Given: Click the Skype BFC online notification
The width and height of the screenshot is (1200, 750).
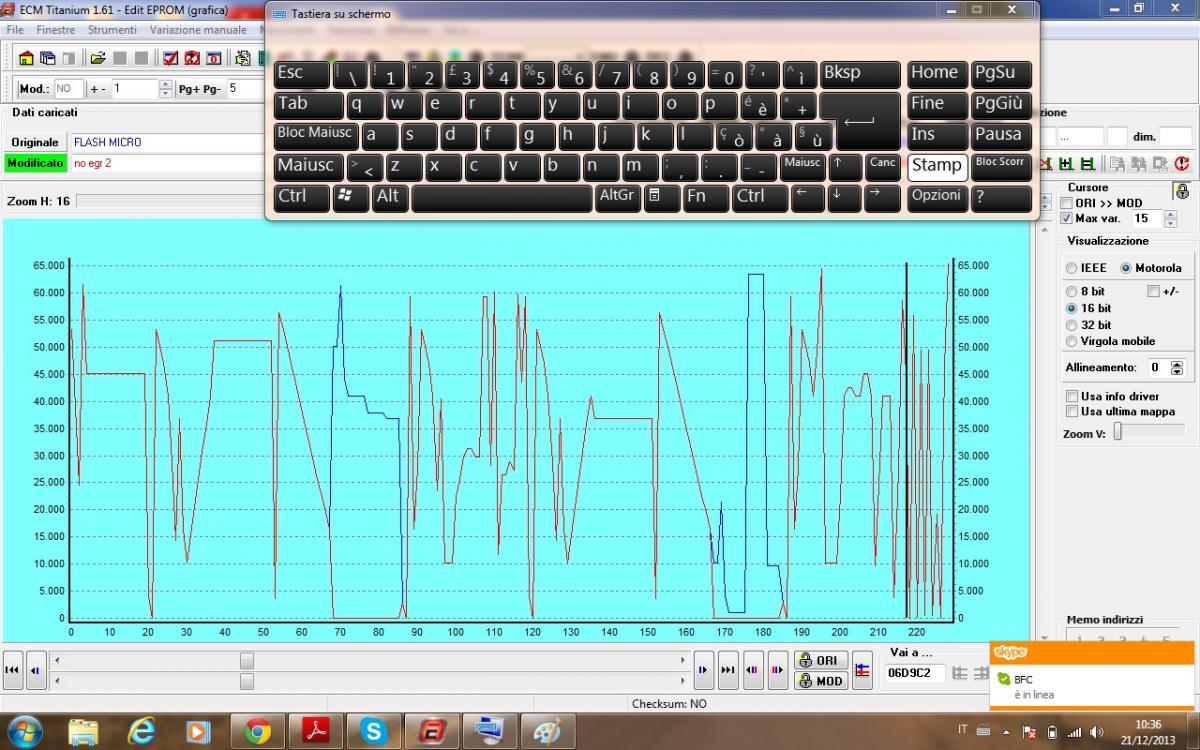Looking at the screenshot, I should click(x=1094, y=676).
